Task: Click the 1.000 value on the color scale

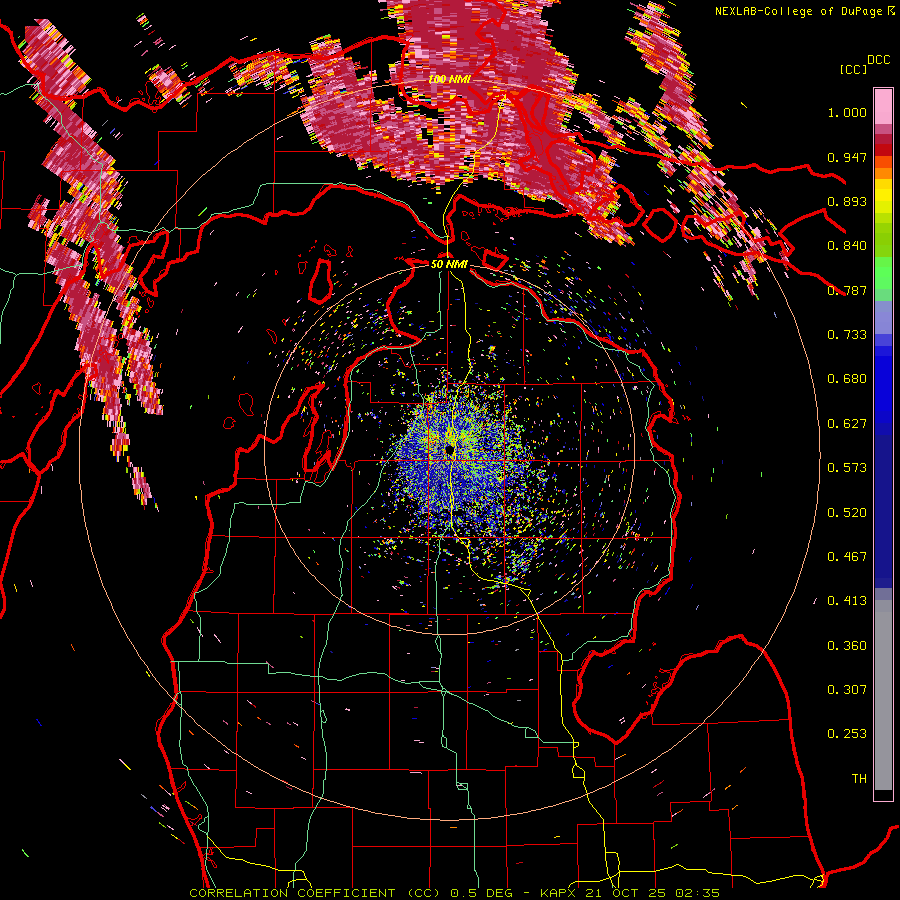Action: tap(847, 112)
